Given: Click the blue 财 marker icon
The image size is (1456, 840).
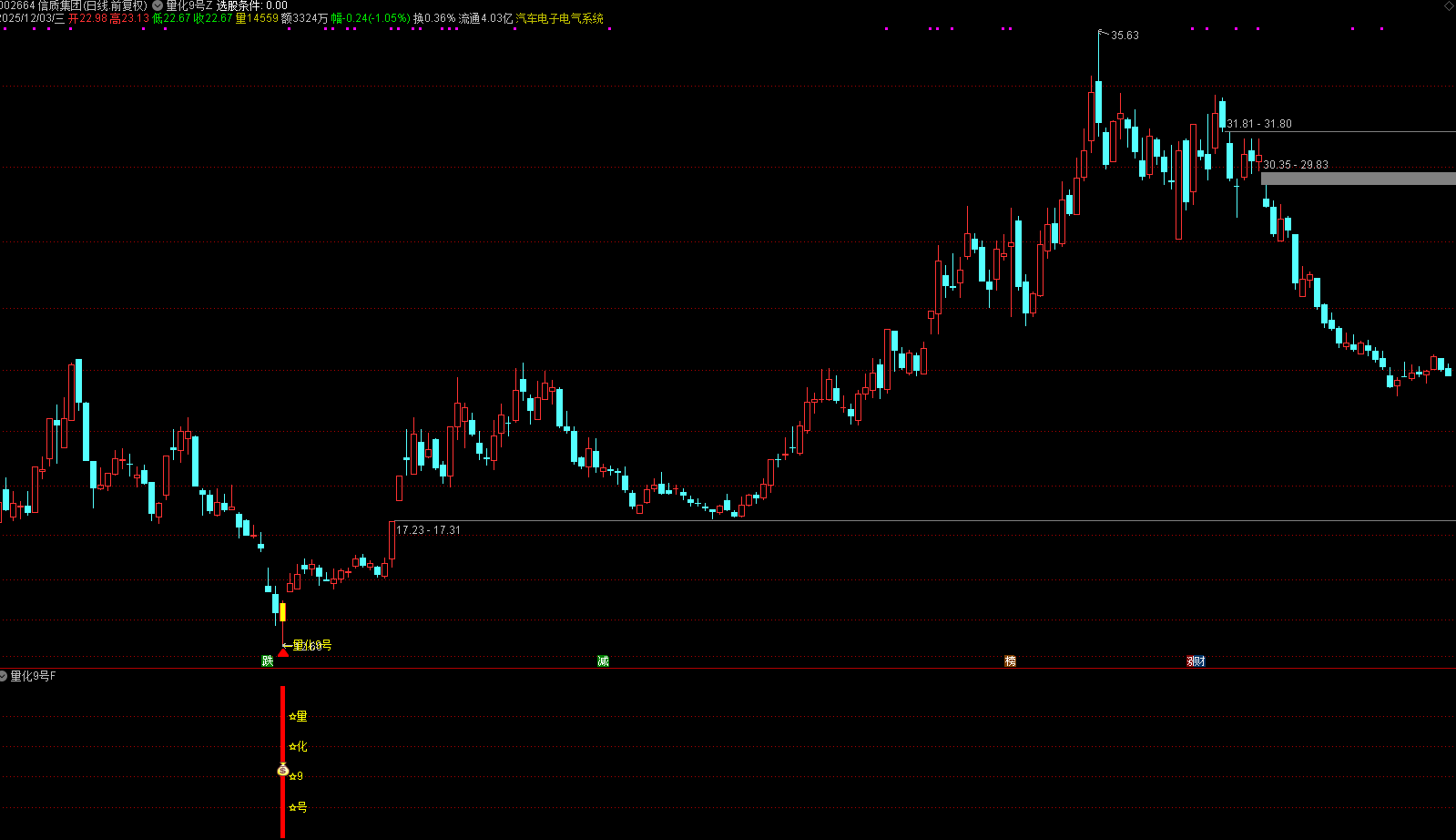Looking at the screenshot, I should [1201, 661].
